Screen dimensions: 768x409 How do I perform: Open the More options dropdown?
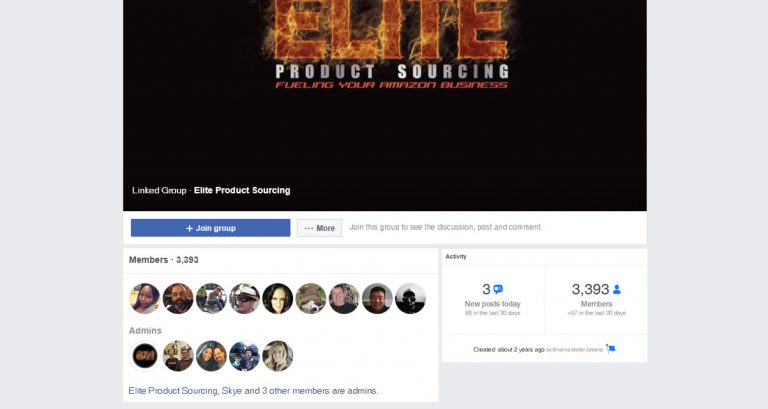click(x=319, y=228)
